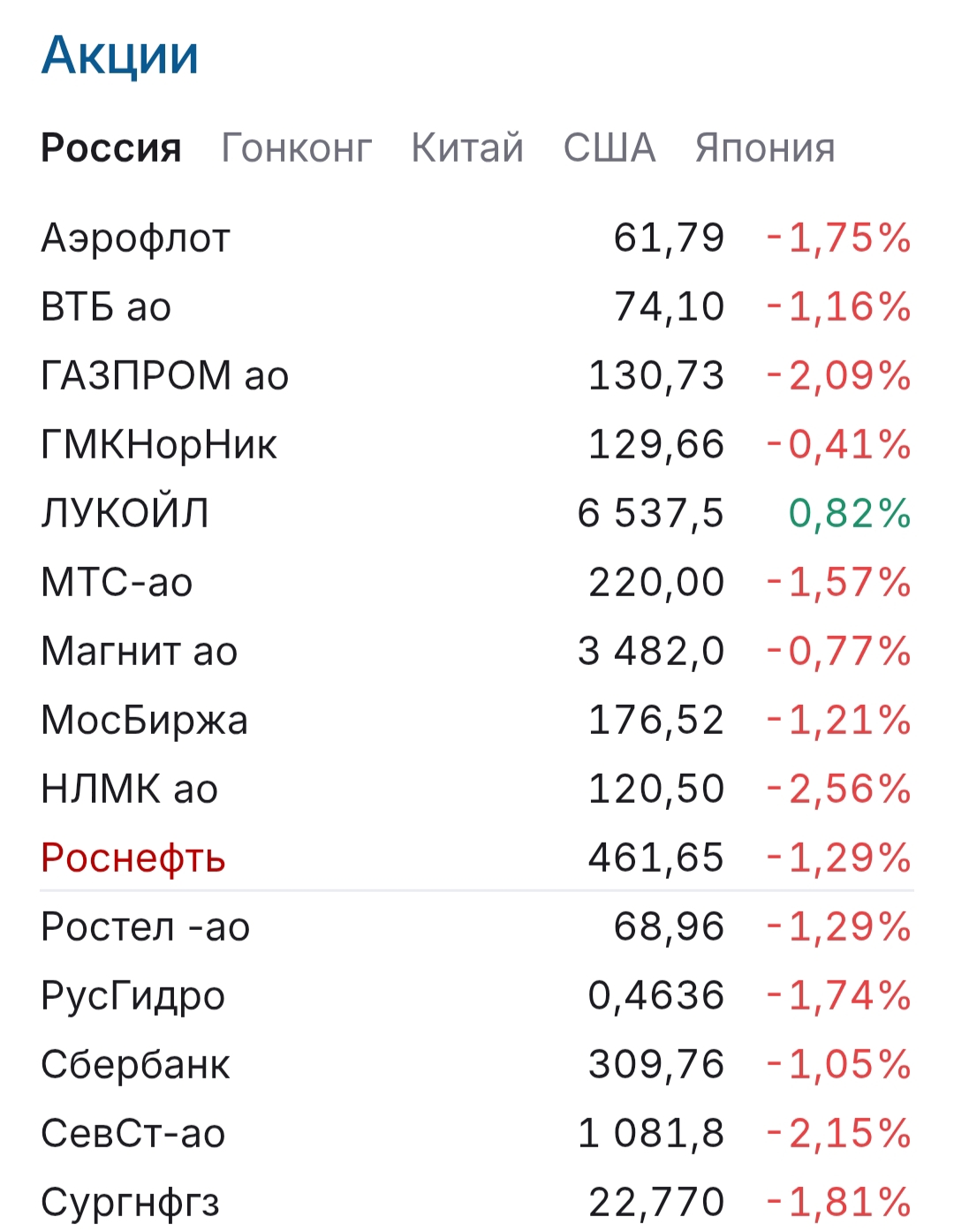Switch to the Китай tab
The height and width of the screenshot is (1232, 954).
pos(467,147)
